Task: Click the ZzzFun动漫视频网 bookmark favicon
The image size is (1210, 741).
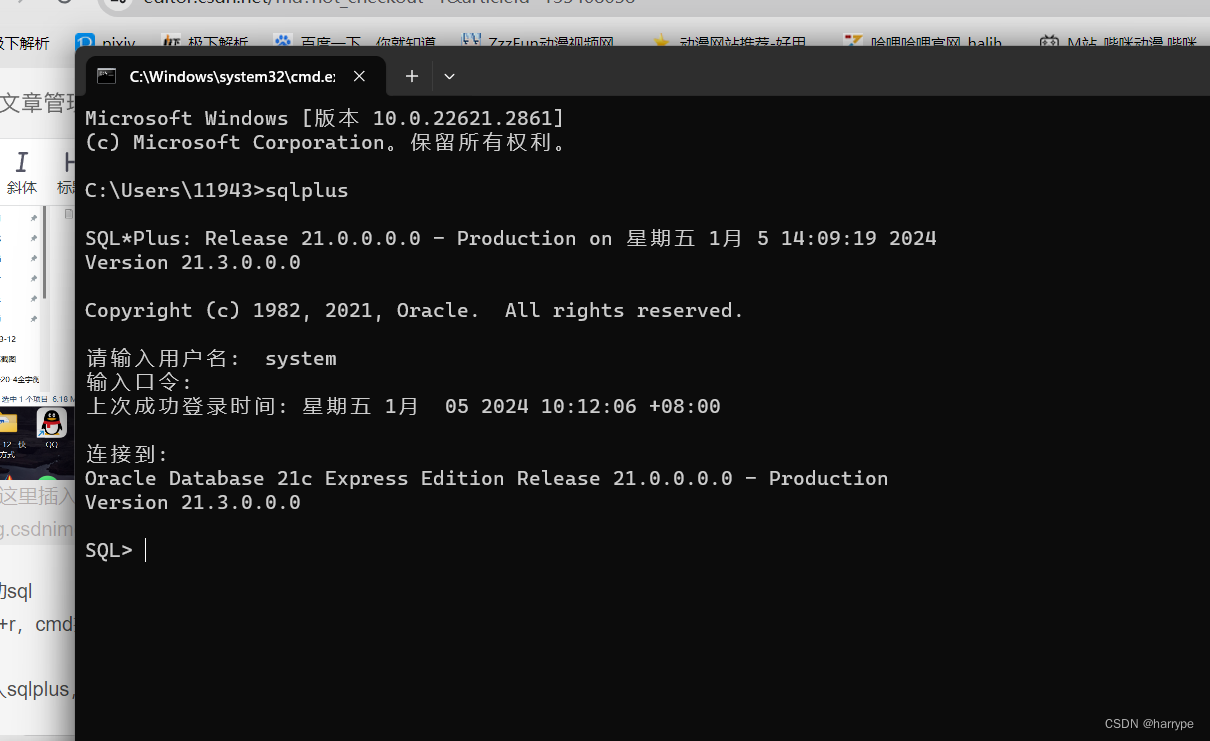Action: pyautogui.click(x=470, y=42)
